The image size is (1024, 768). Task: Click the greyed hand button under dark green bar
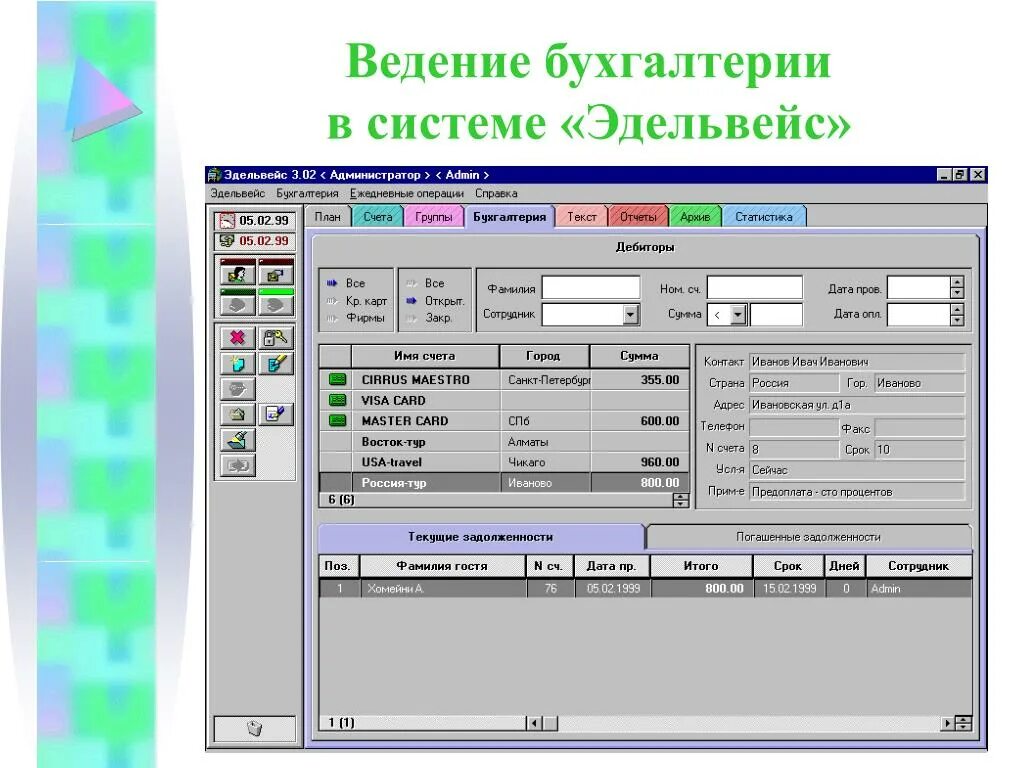point(238,305)
